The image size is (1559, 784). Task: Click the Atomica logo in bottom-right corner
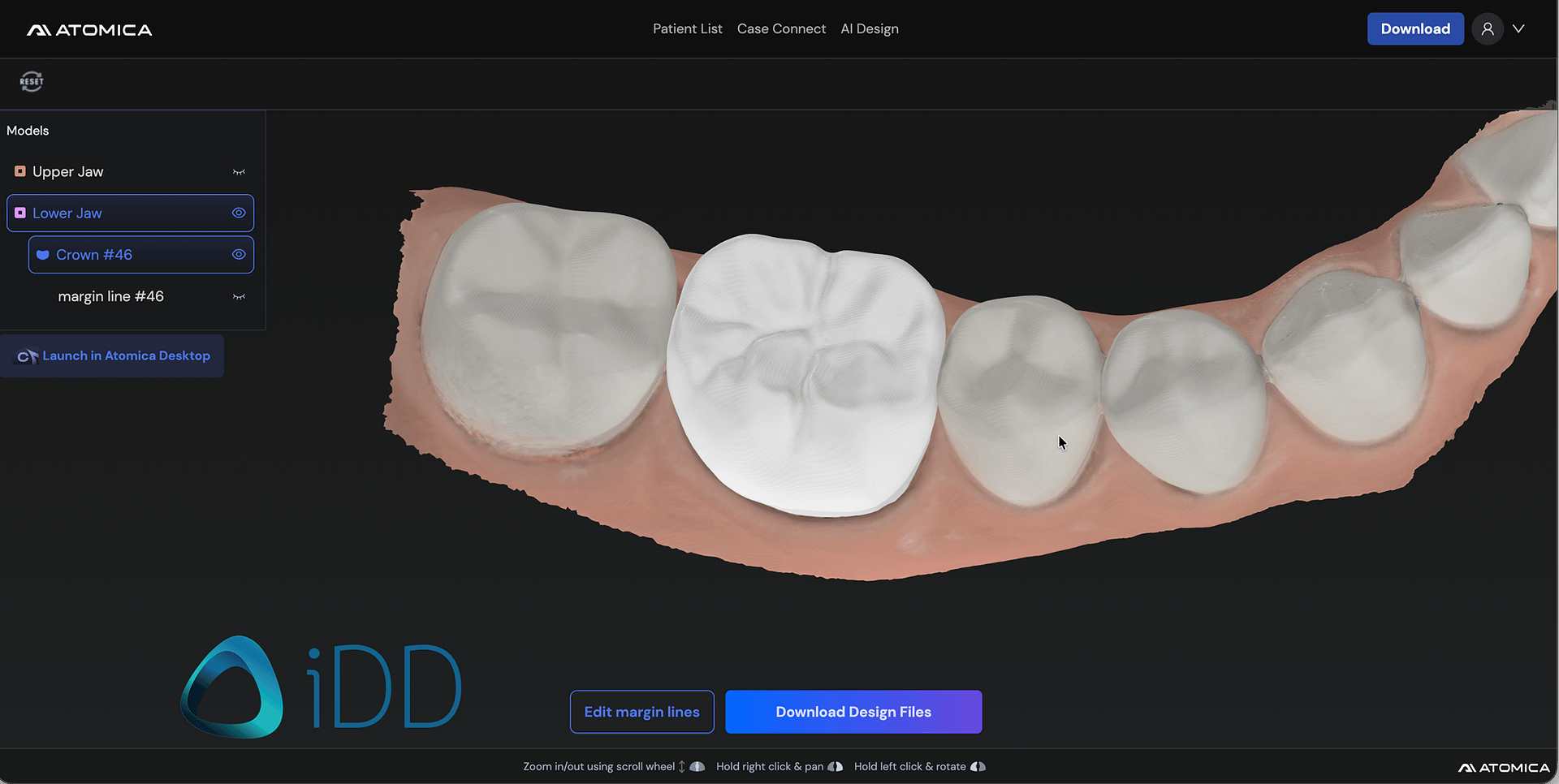(1504, 768)
